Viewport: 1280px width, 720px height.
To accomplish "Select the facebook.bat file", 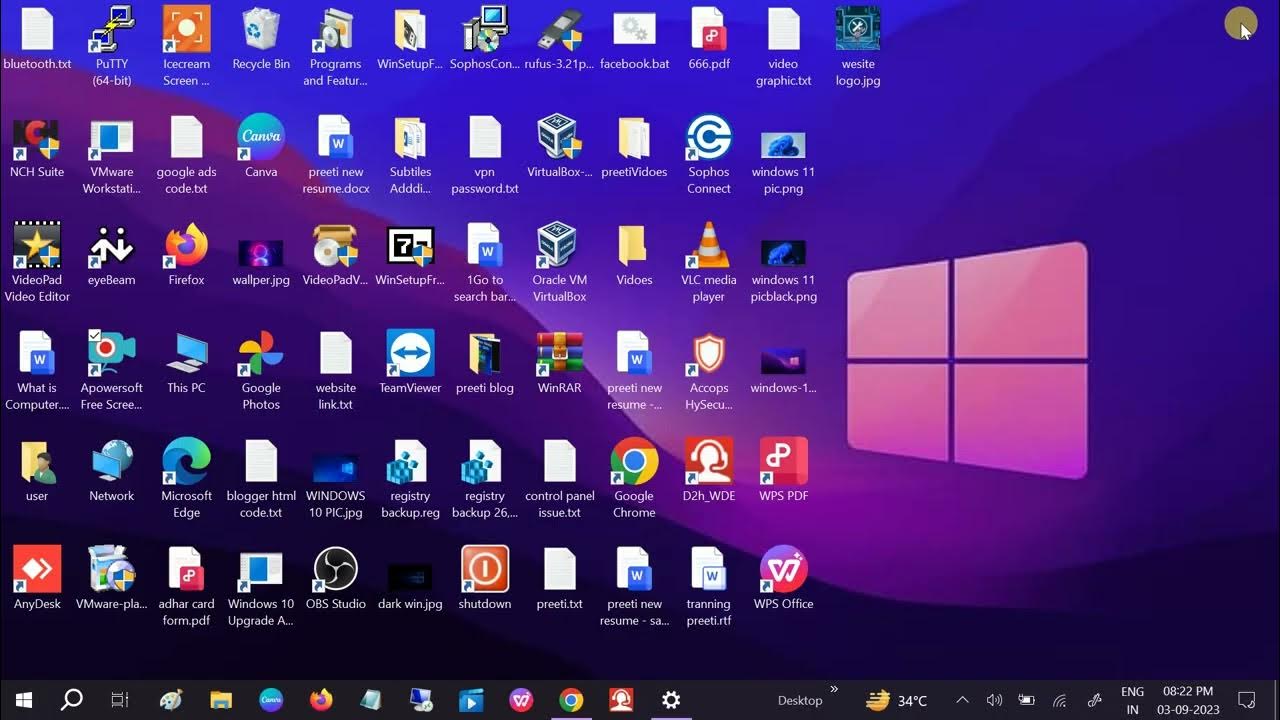I will pyautogui.click(x=634, y=30).
